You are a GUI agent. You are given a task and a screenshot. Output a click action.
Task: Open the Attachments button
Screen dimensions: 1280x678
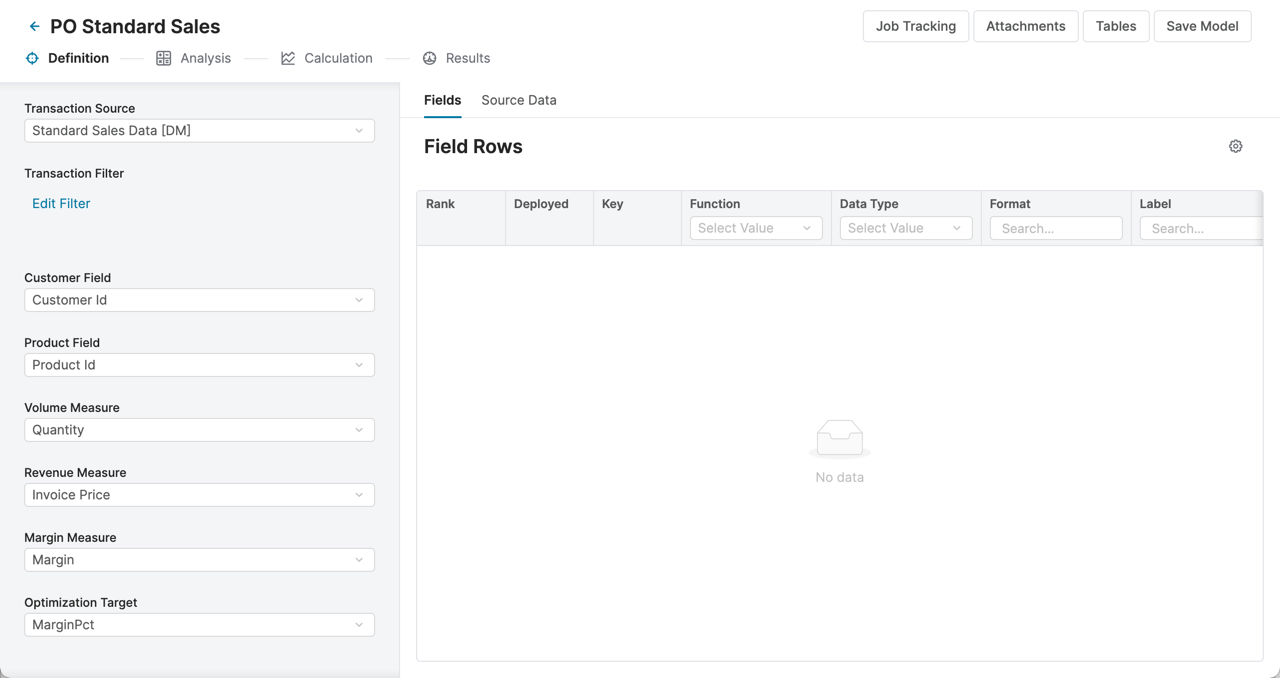(1025, 26)
